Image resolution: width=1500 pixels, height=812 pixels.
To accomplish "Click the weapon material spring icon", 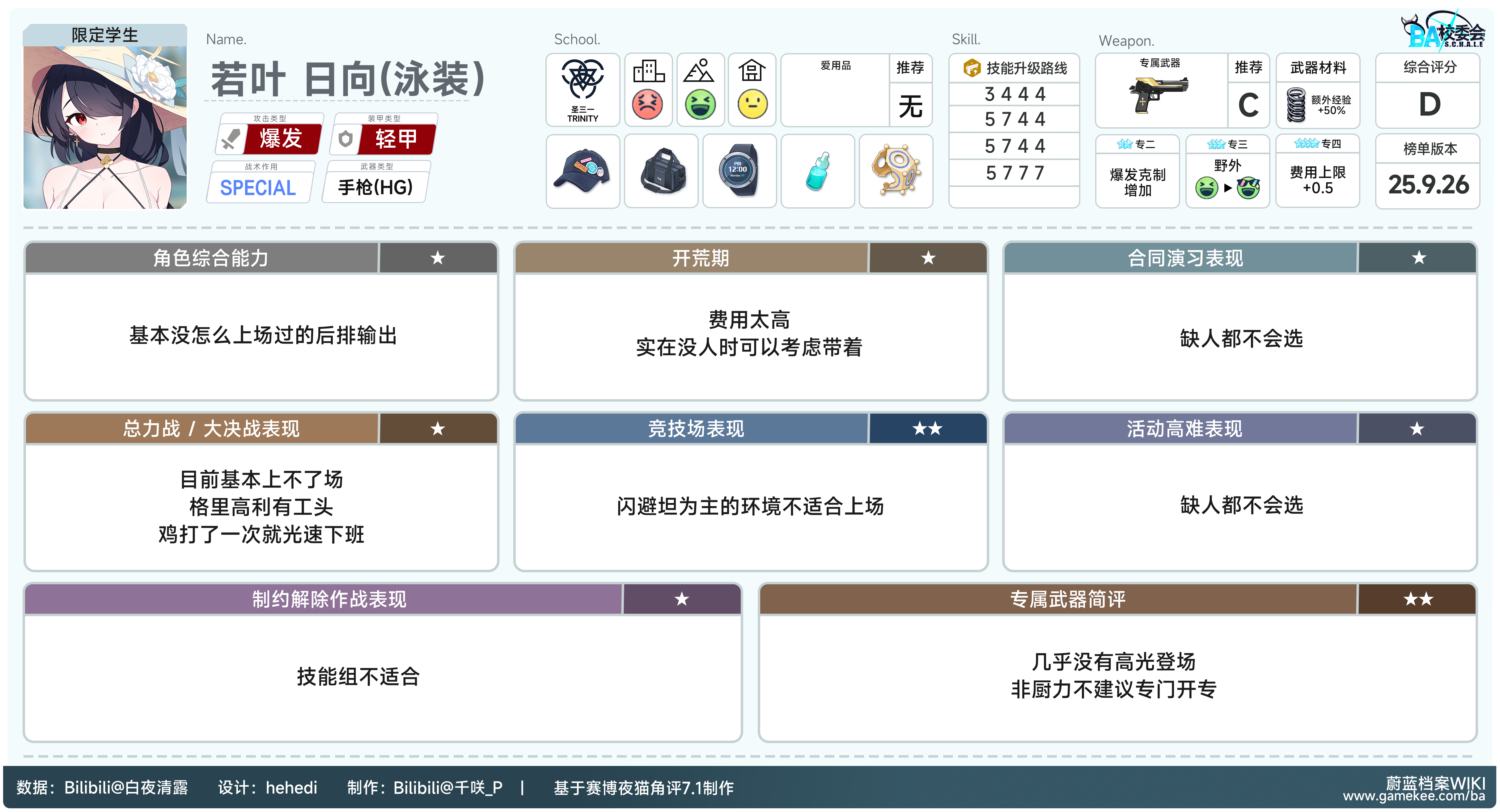I will point(1296,105).
